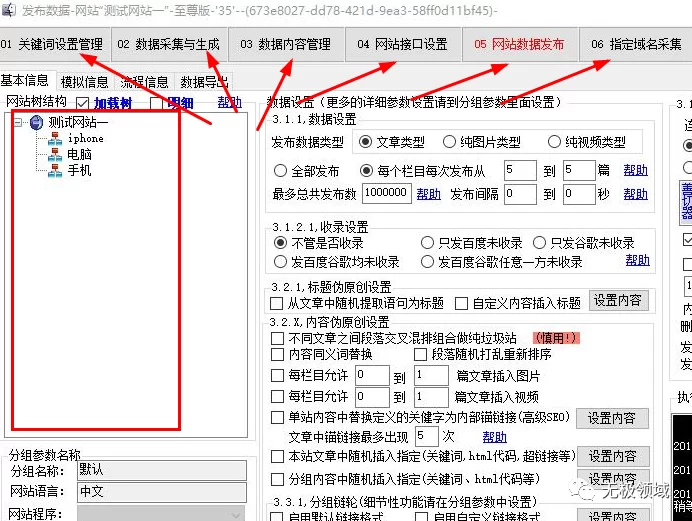This screenshot has width=692, height=521.
Task: Click the 手机 node network icon
Action: [x=55, y=171]
